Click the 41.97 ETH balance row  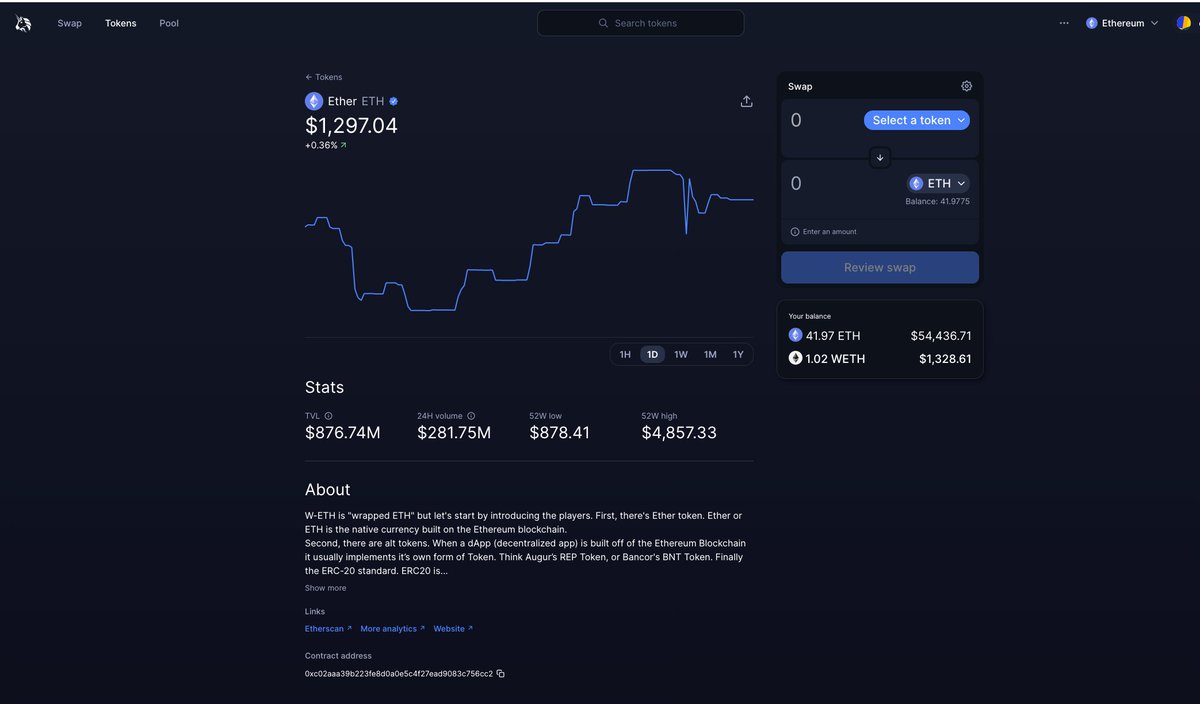click(x=880, y=336)
